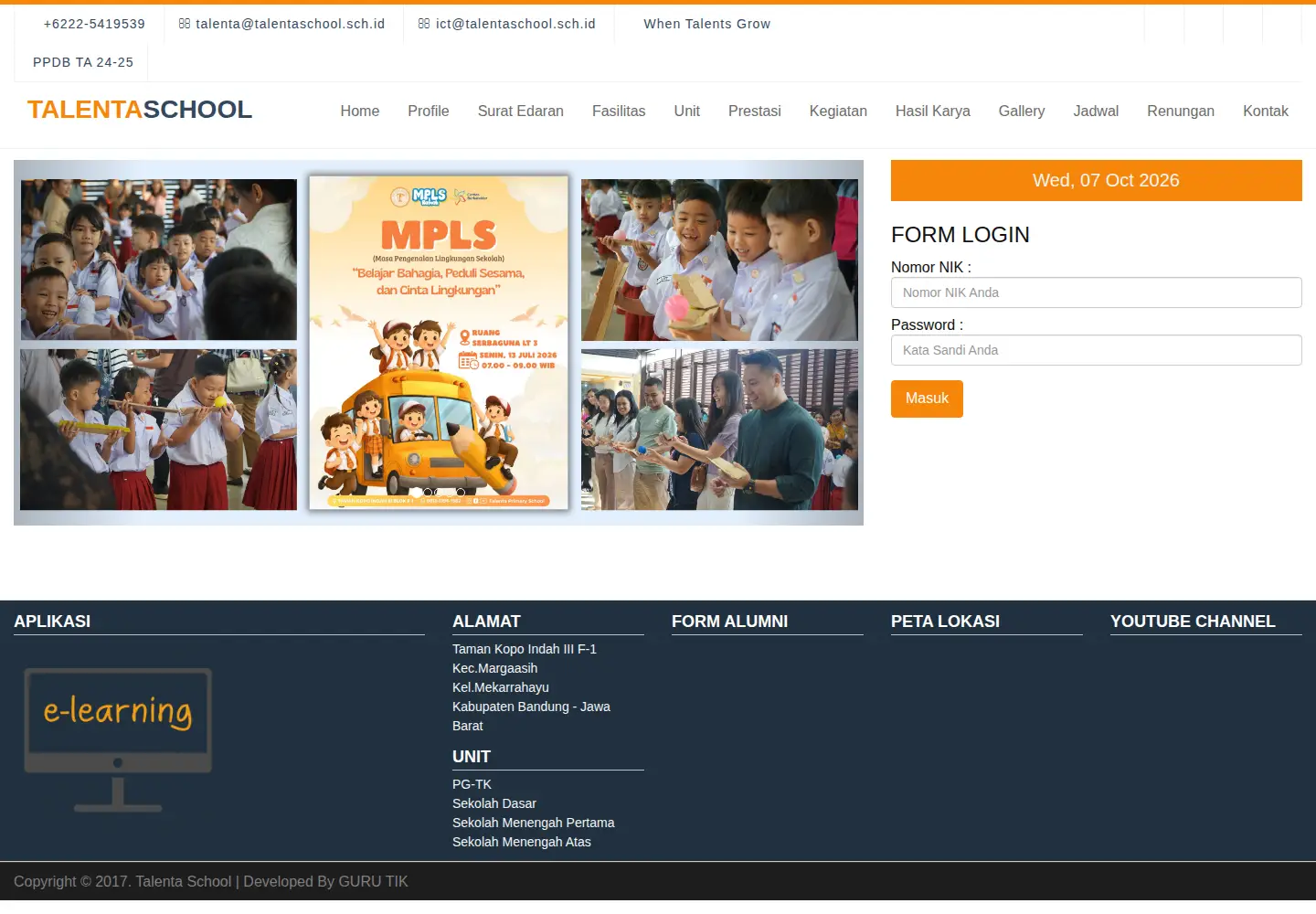Click the envelope glyph beside talenta@talentaschool.sch.id

coord(185,24)
